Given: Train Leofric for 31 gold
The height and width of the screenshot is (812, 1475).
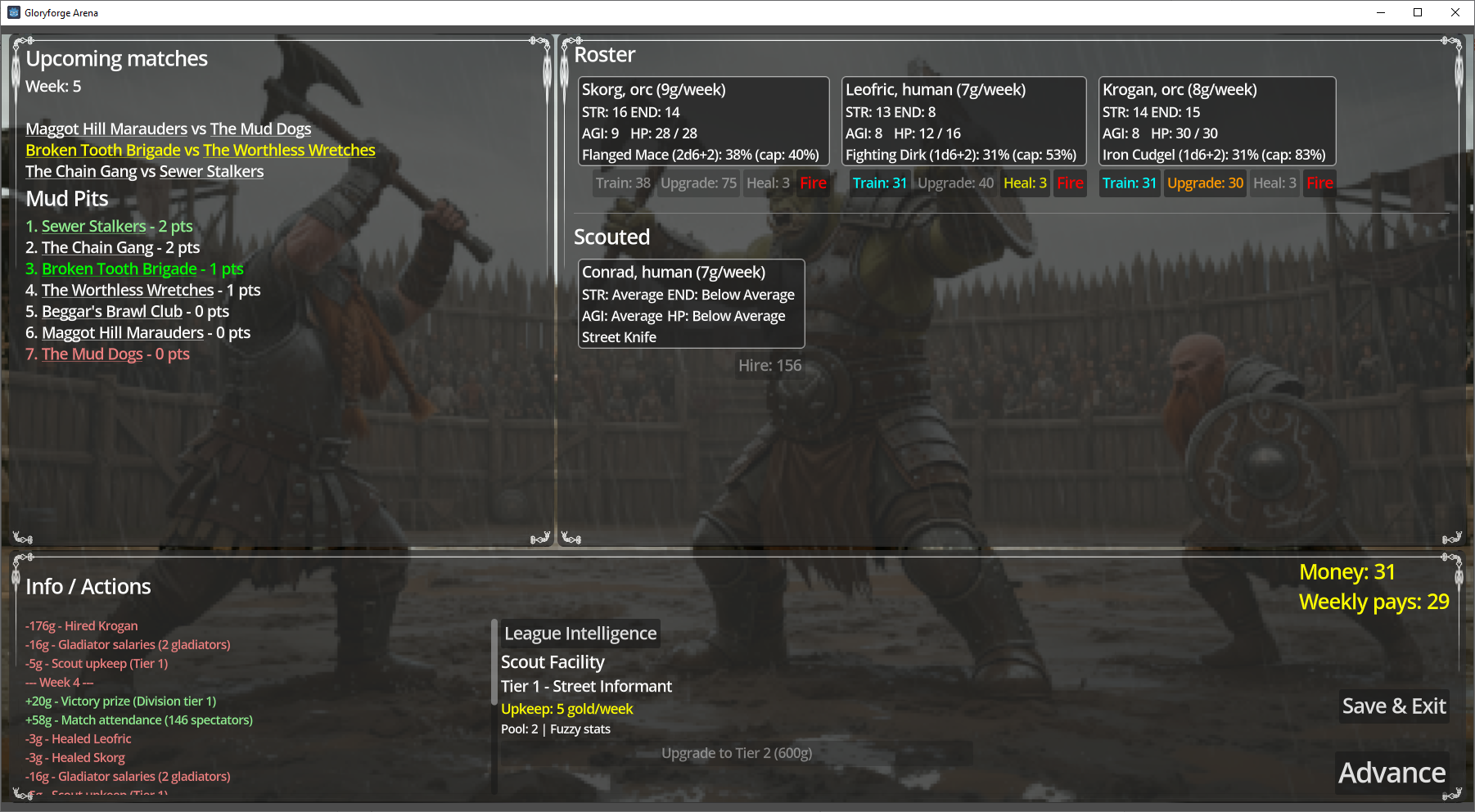Looking at the screenshot, I should click(x=879, y=183).
